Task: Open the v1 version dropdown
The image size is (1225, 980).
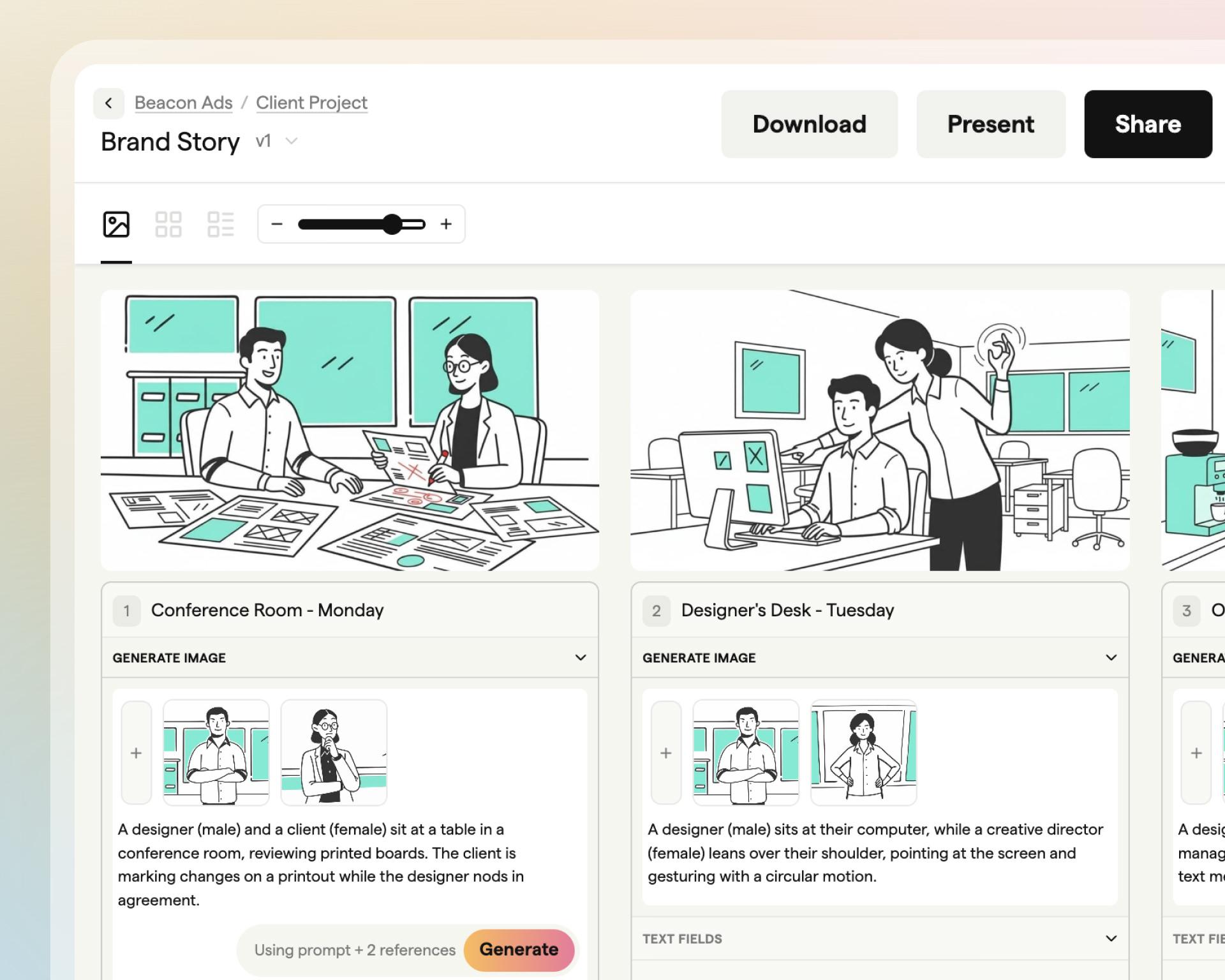Action: [277, 141]
